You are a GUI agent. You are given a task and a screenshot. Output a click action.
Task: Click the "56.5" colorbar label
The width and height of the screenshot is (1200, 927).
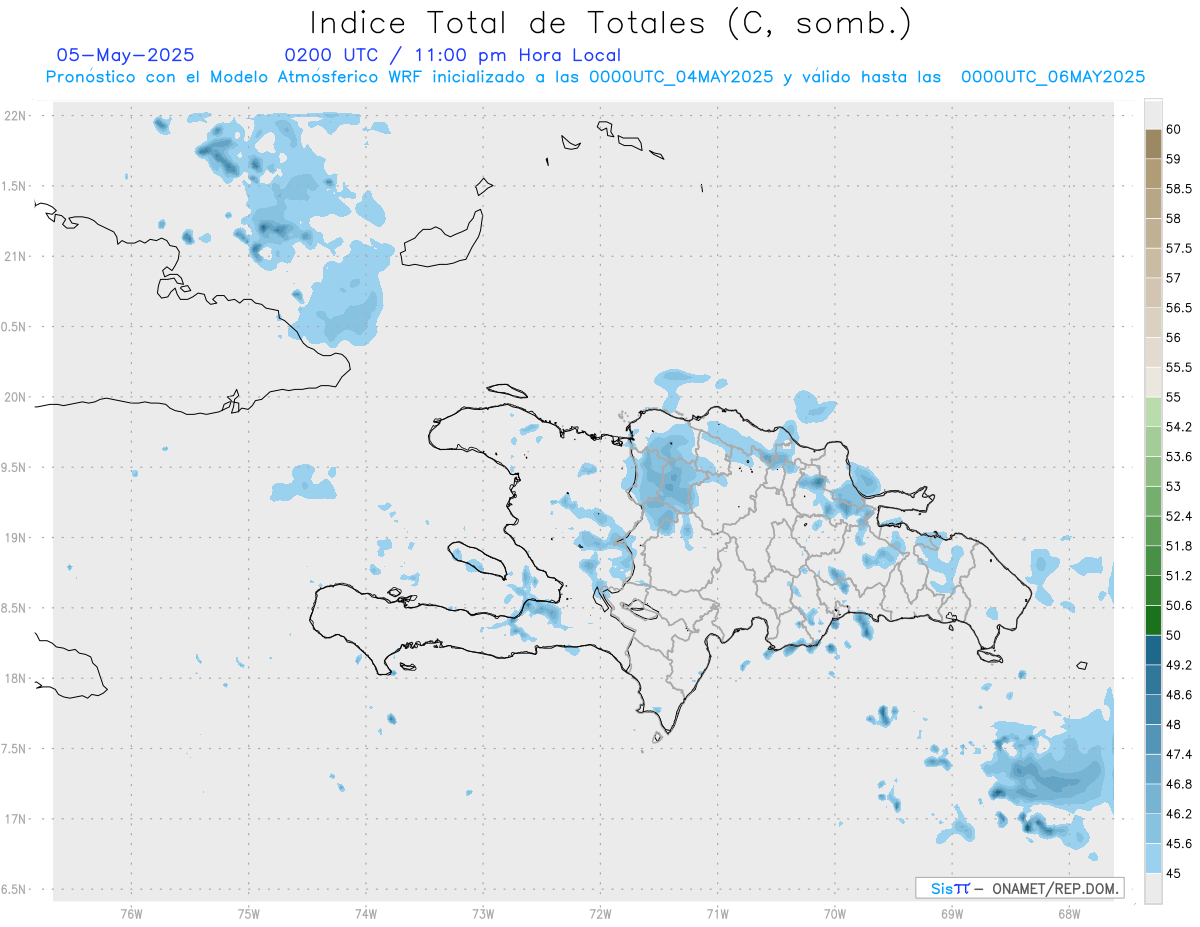tap(1179, 307)
